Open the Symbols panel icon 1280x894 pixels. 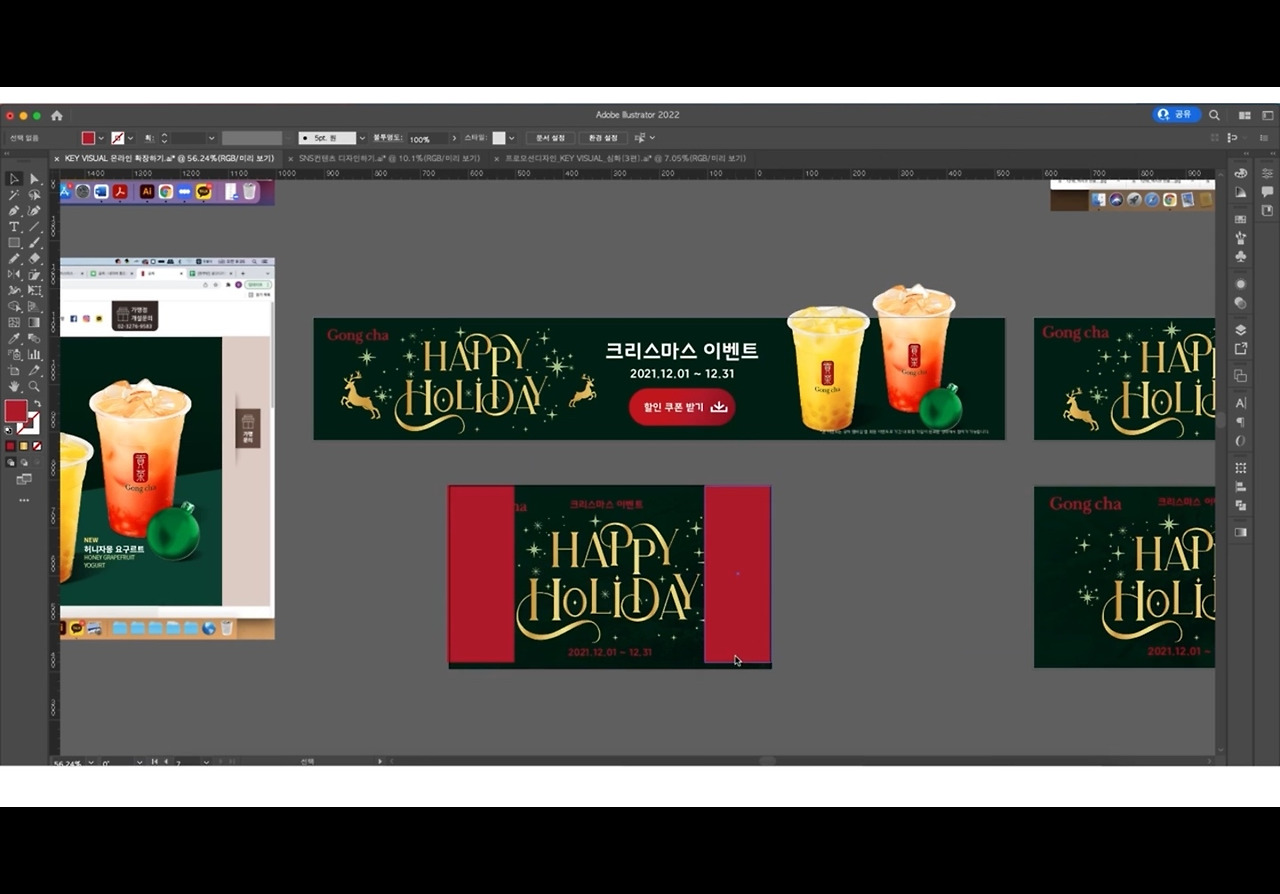click(x=1241, y=256)
